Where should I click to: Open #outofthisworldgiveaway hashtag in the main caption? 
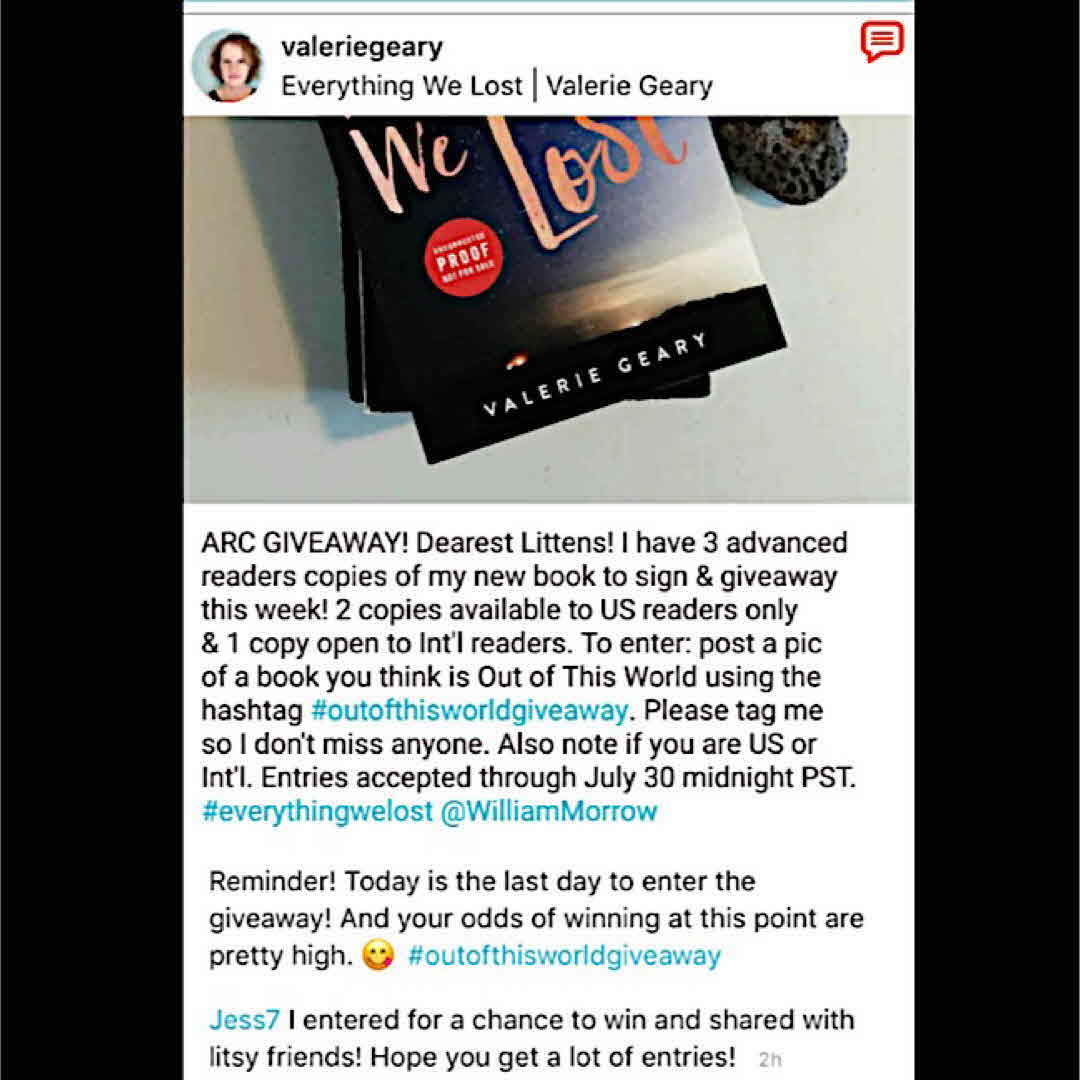(x=470, y=710)
